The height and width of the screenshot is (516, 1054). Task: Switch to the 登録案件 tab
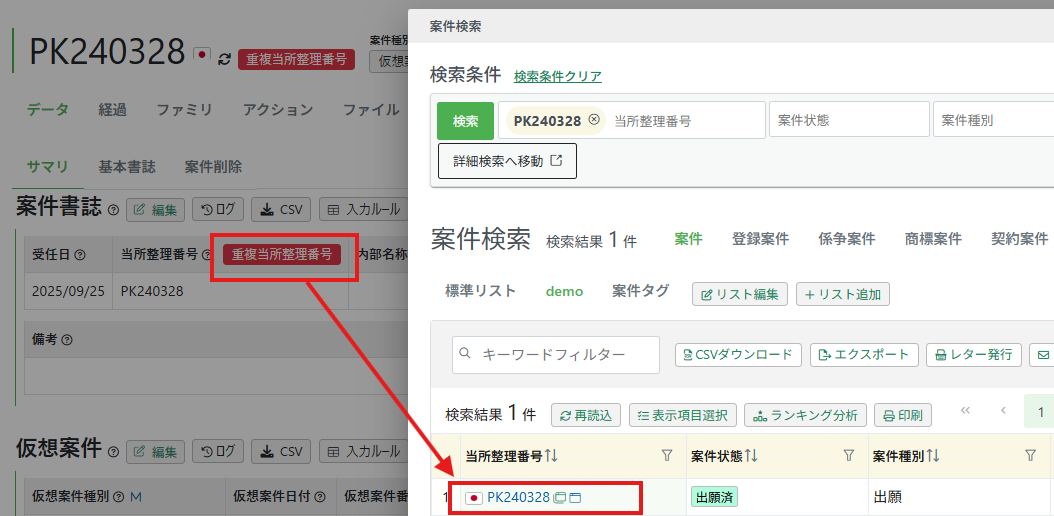click(x=760, y=239)
